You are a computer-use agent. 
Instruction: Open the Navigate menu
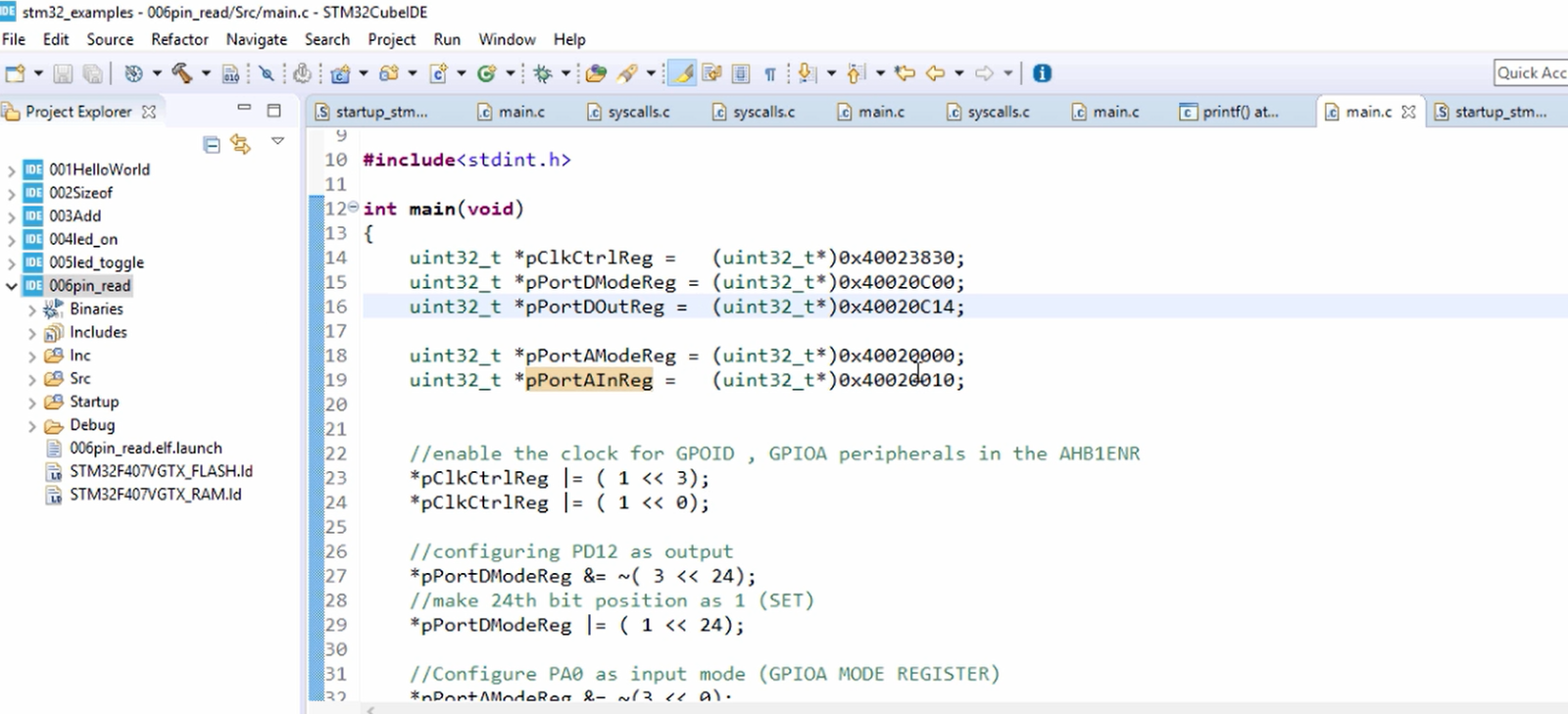point(257,39)
